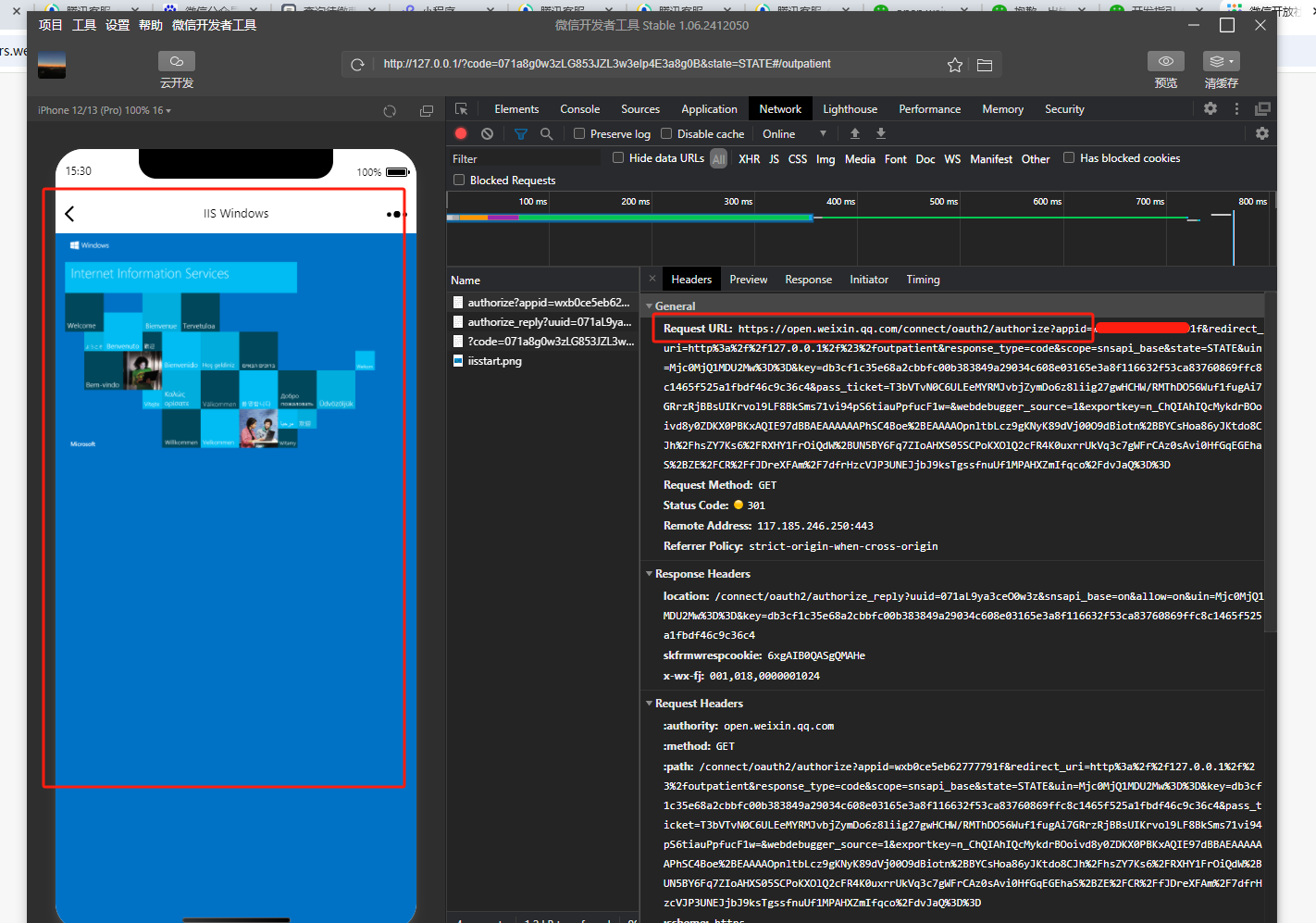
Task: Filter requests by XHR
Action: pyautogui.click(x=750, y=159)
